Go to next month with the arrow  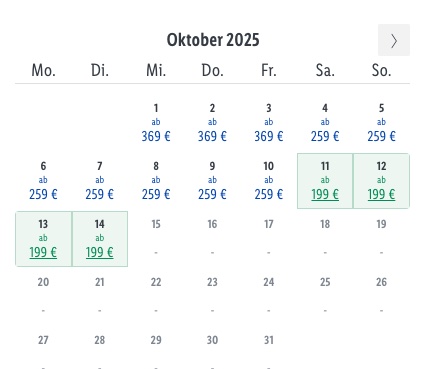pyautogui.click(x=394, y=40)
